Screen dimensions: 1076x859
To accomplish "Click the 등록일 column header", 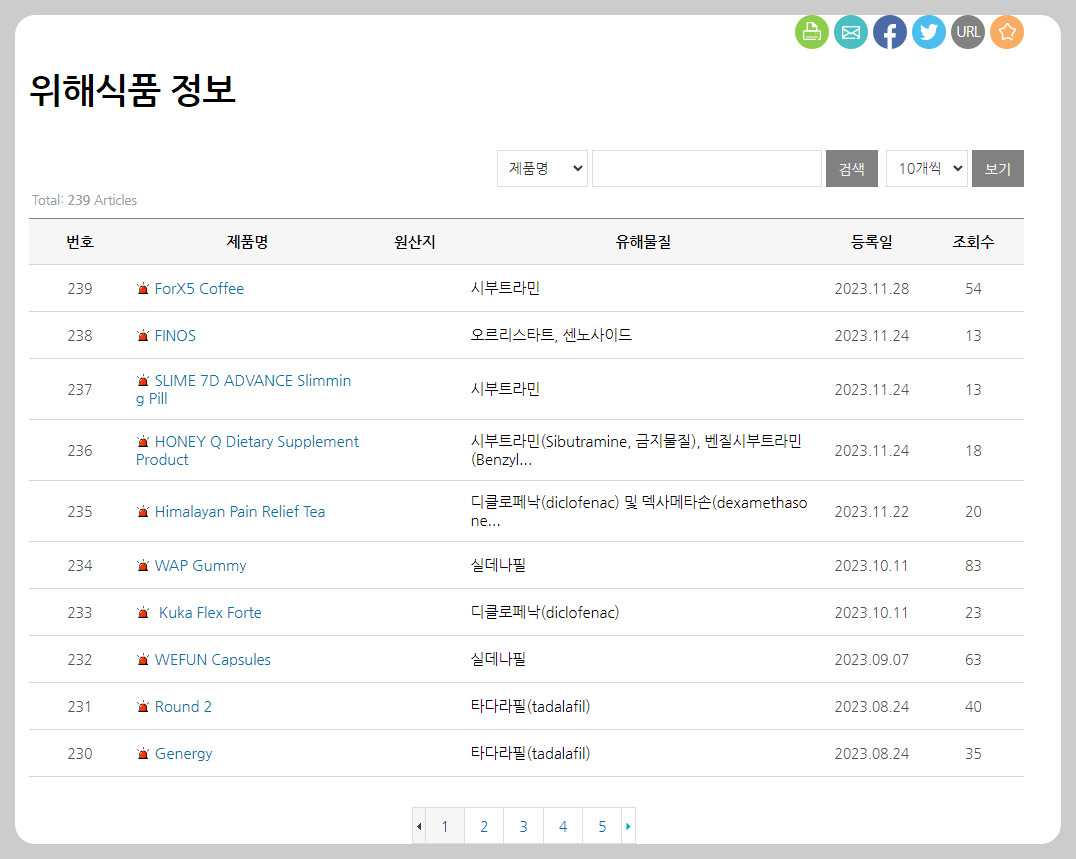I will pos(872,242).
